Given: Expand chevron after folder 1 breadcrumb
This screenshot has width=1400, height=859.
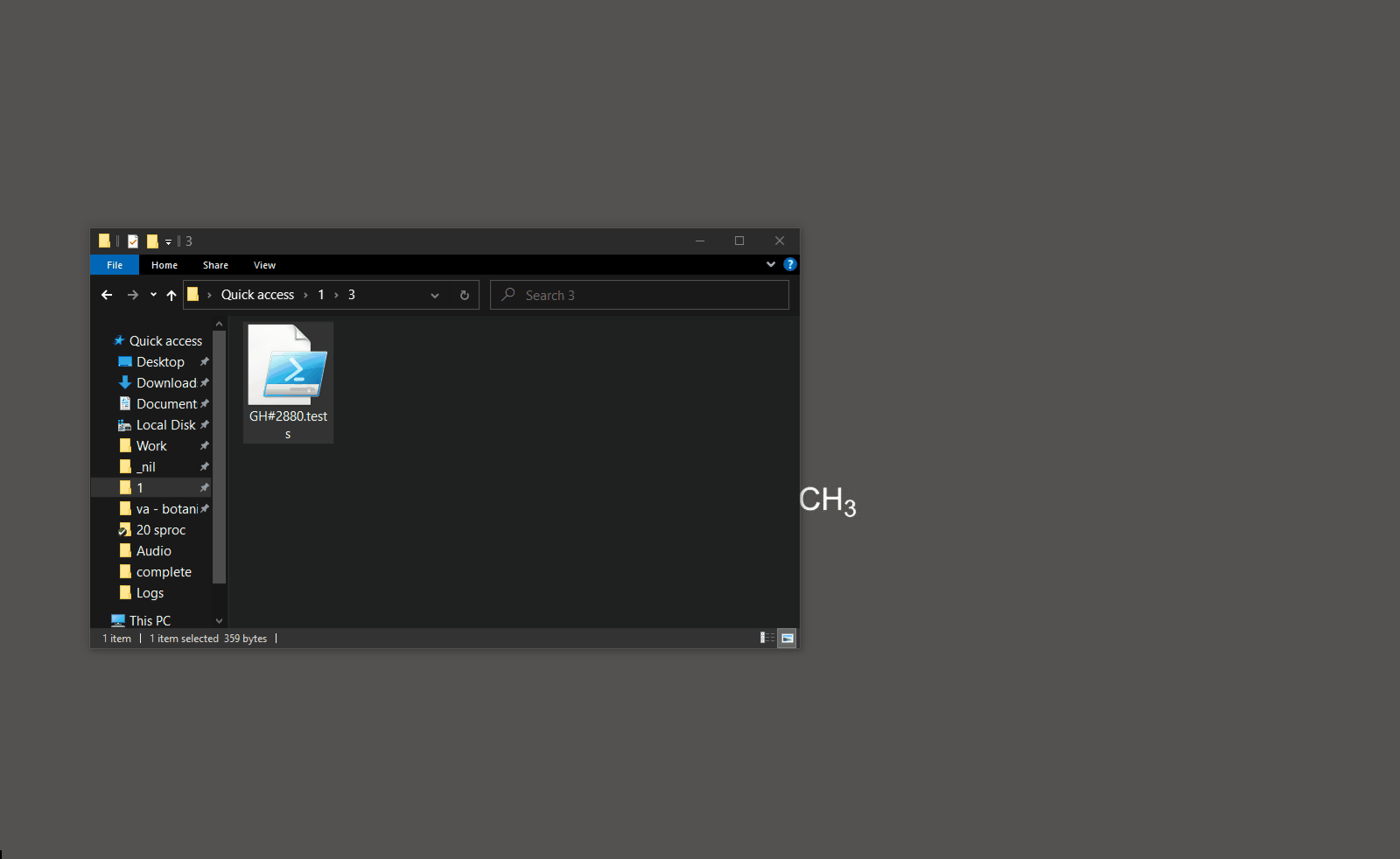Looking at the screenshot, I should (336, 295).
